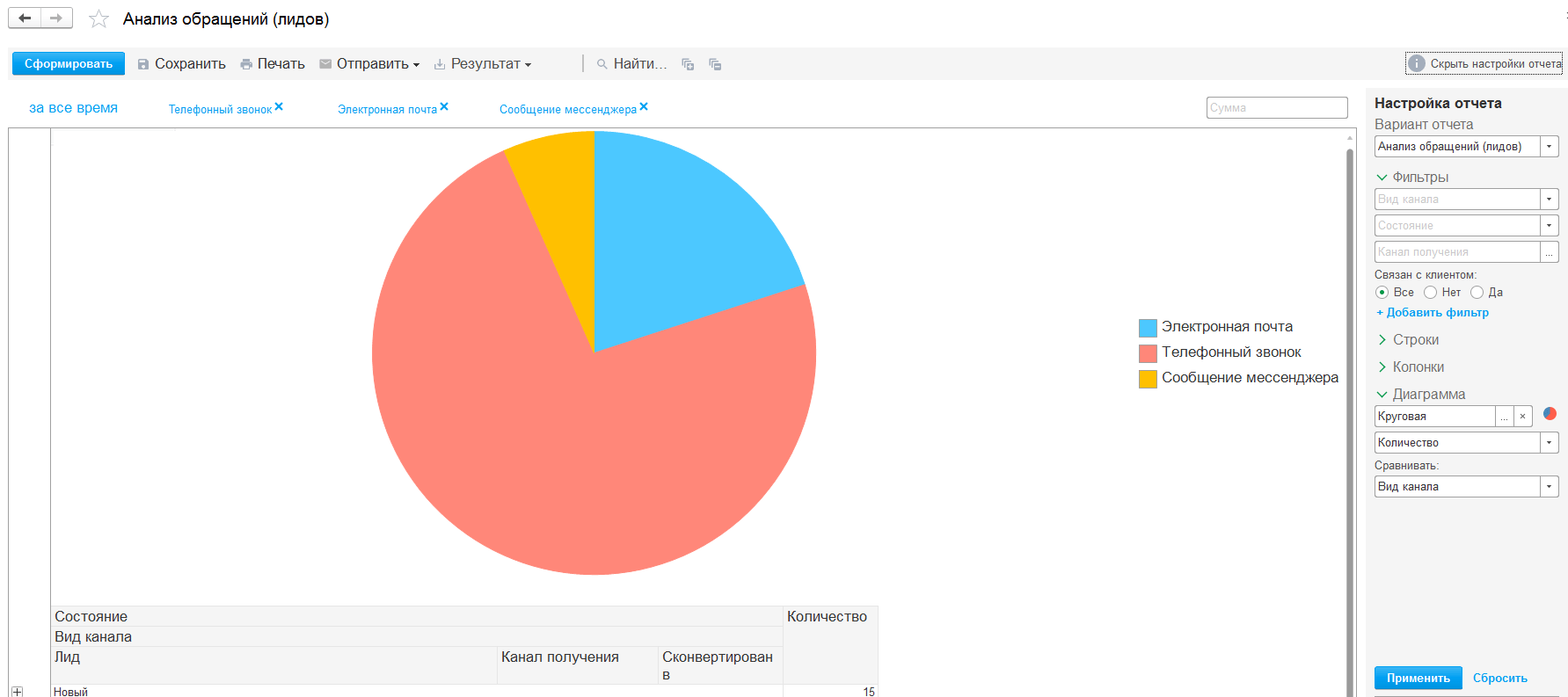Screen dimensions: 1568x697
Task: Remove the Телефонный звонок filter tag
Action: click(279, 106)
